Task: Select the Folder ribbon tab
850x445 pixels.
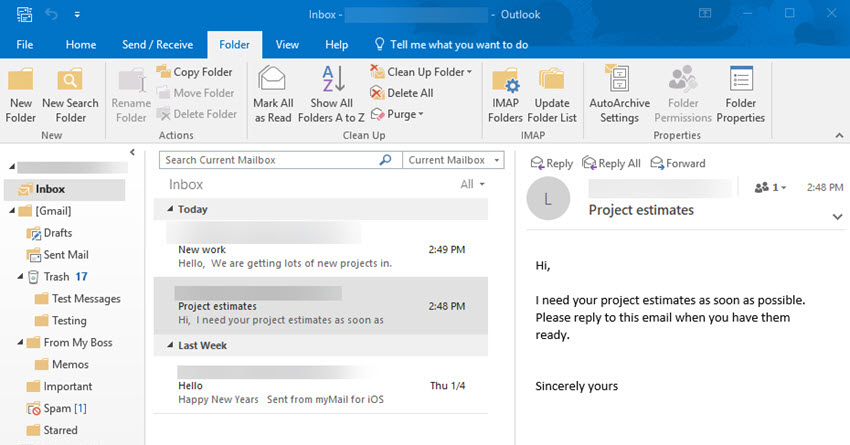Action: (x=234, y=44)
